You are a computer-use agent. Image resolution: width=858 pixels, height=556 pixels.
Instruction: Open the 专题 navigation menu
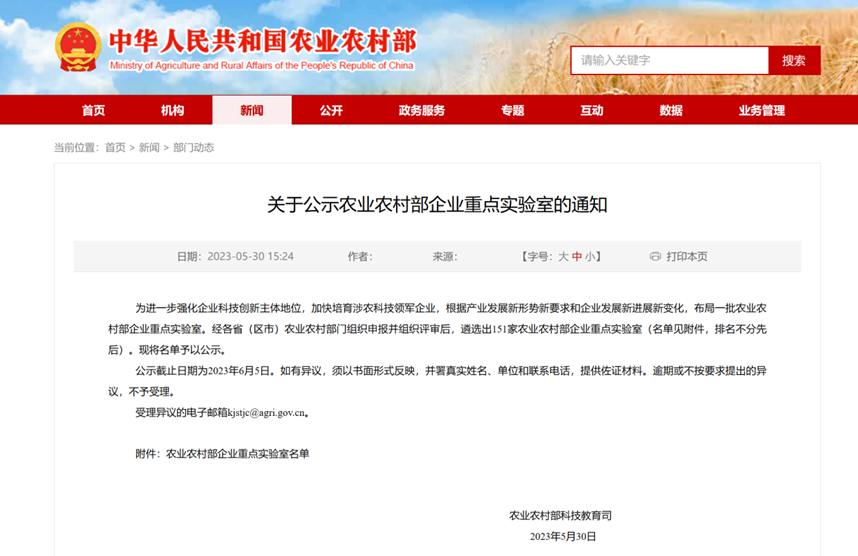coord(513,111)
